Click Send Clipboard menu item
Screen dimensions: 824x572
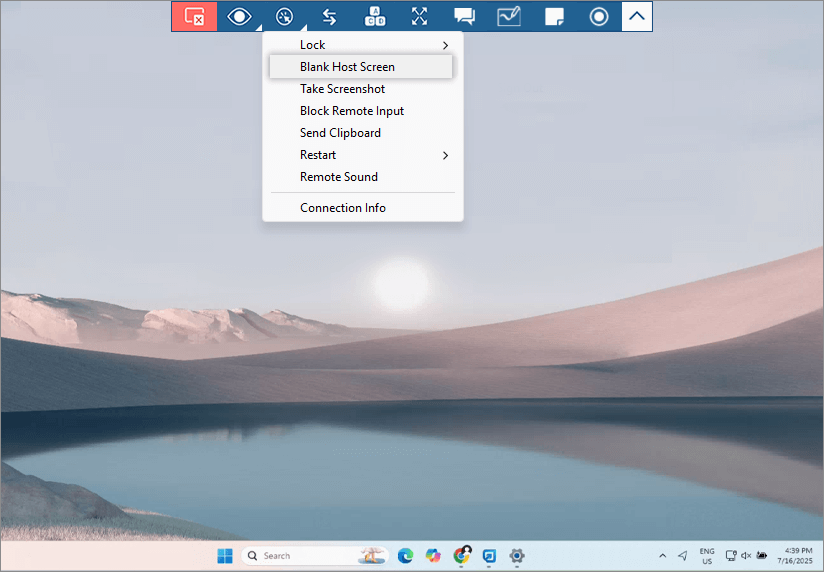pyautogui.click(x=340, y=133)
